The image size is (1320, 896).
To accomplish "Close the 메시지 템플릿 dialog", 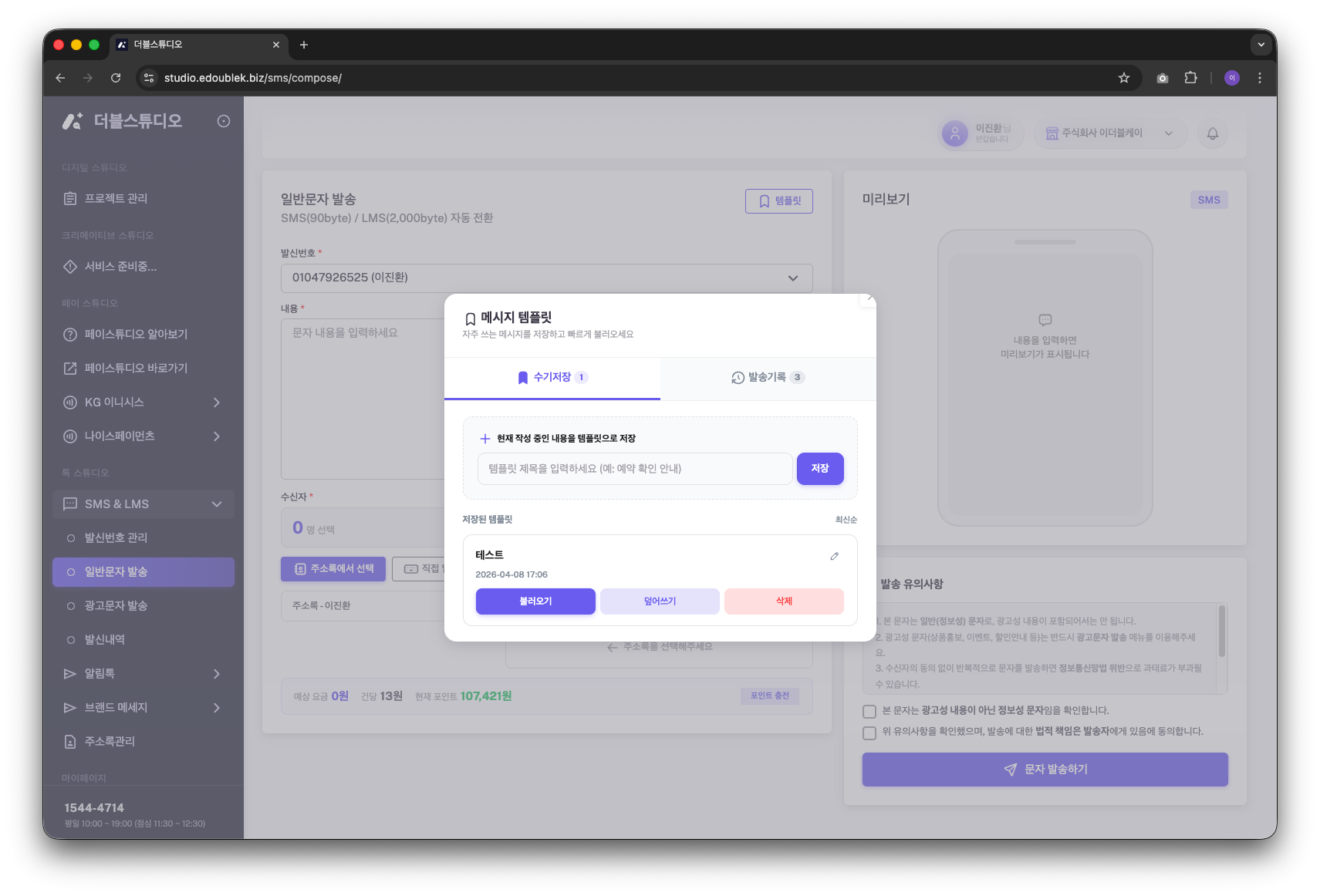I will (x=868, y=299).
